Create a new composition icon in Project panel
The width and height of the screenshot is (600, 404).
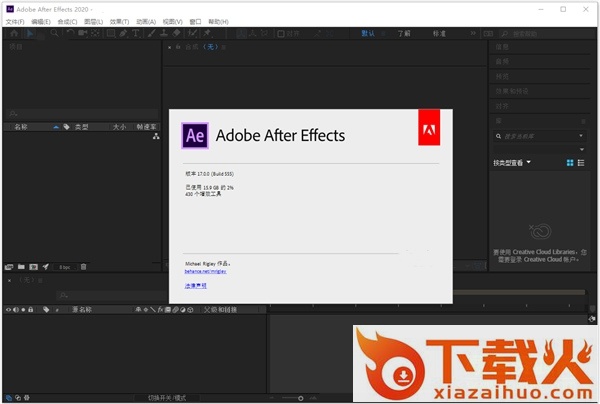34,267
